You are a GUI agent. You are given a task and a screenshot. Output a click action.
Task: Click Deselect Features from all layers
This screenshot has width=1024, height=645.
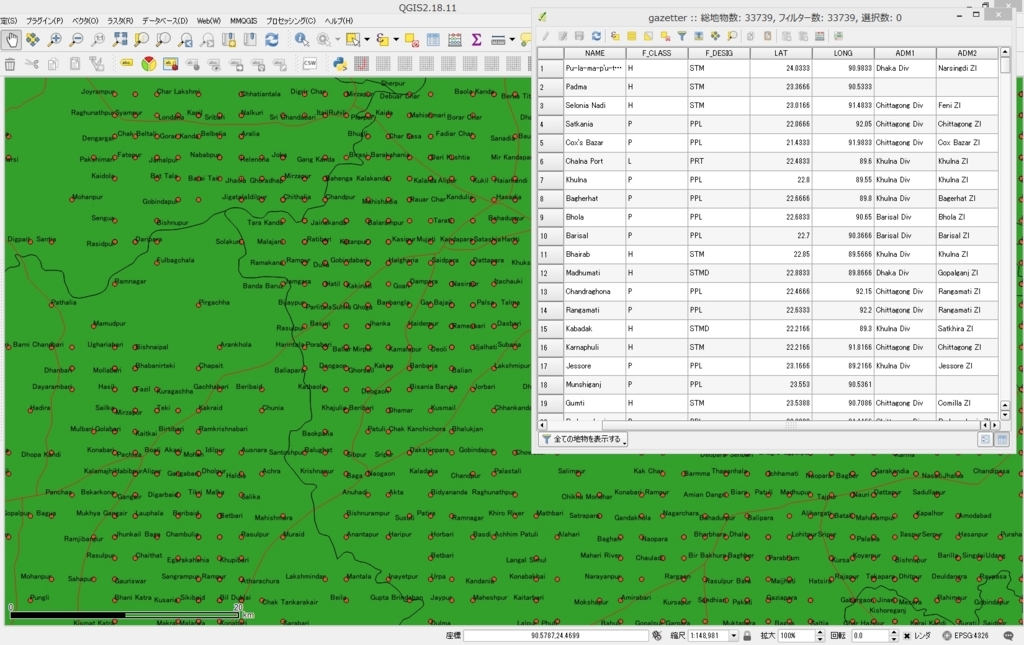pos(412,40)
